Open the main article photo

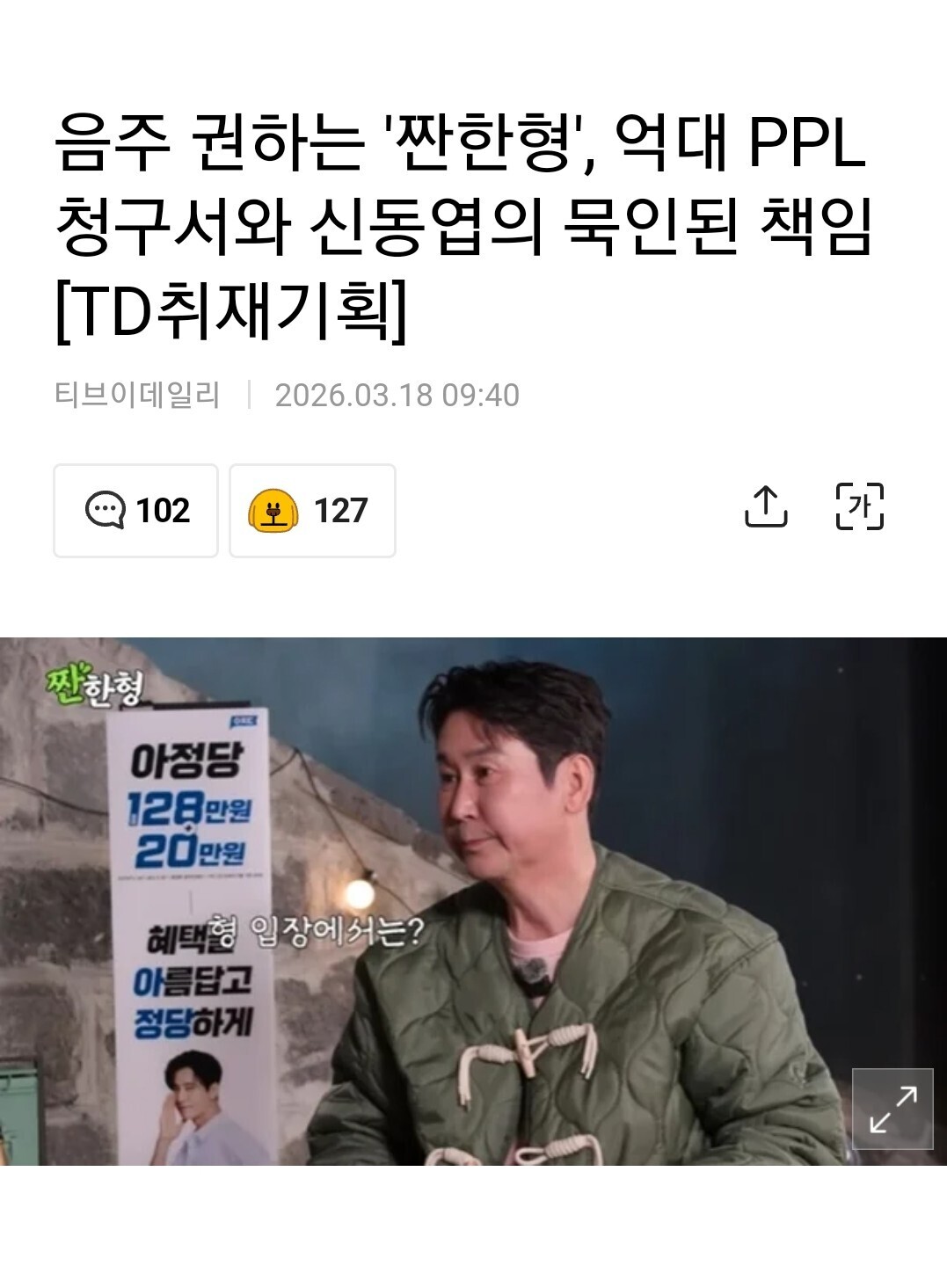pyautogui.click(x=473, y=901)
